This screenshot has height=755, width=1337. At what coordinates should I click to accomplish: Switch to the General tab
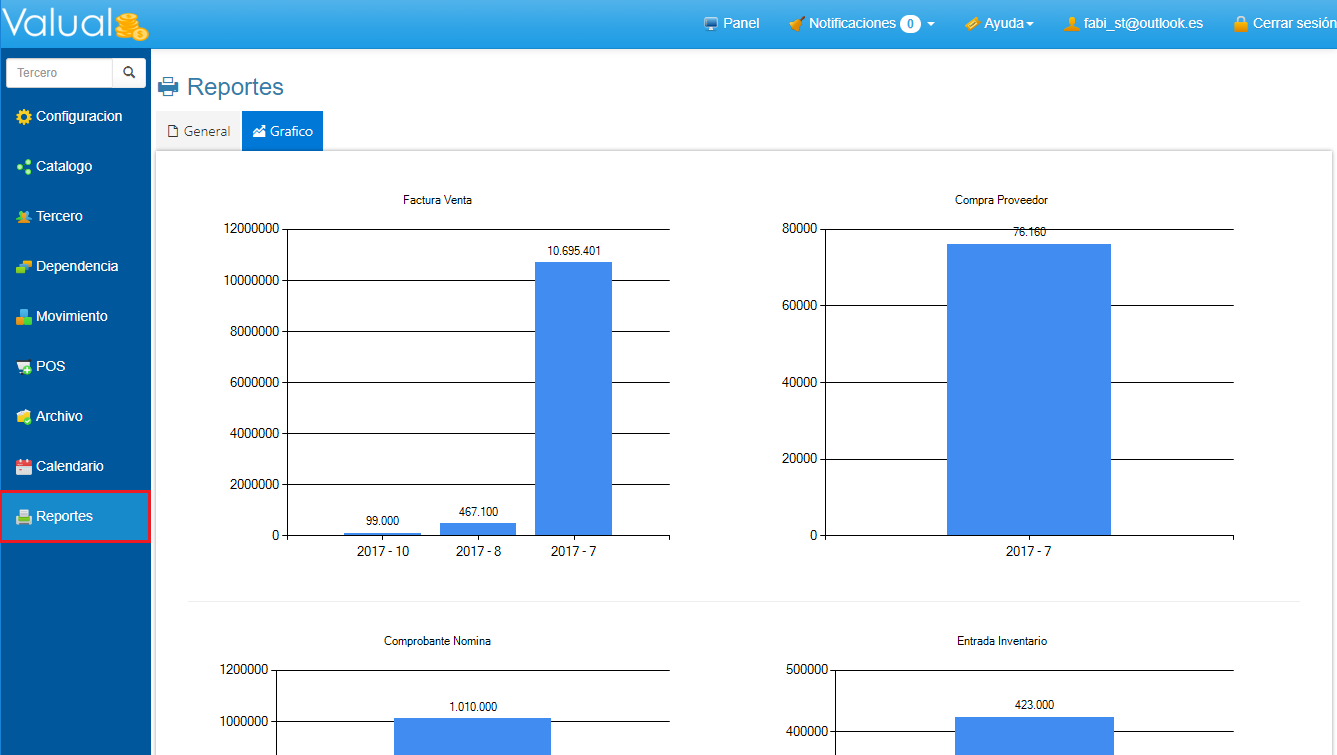[x=199, y=131]
